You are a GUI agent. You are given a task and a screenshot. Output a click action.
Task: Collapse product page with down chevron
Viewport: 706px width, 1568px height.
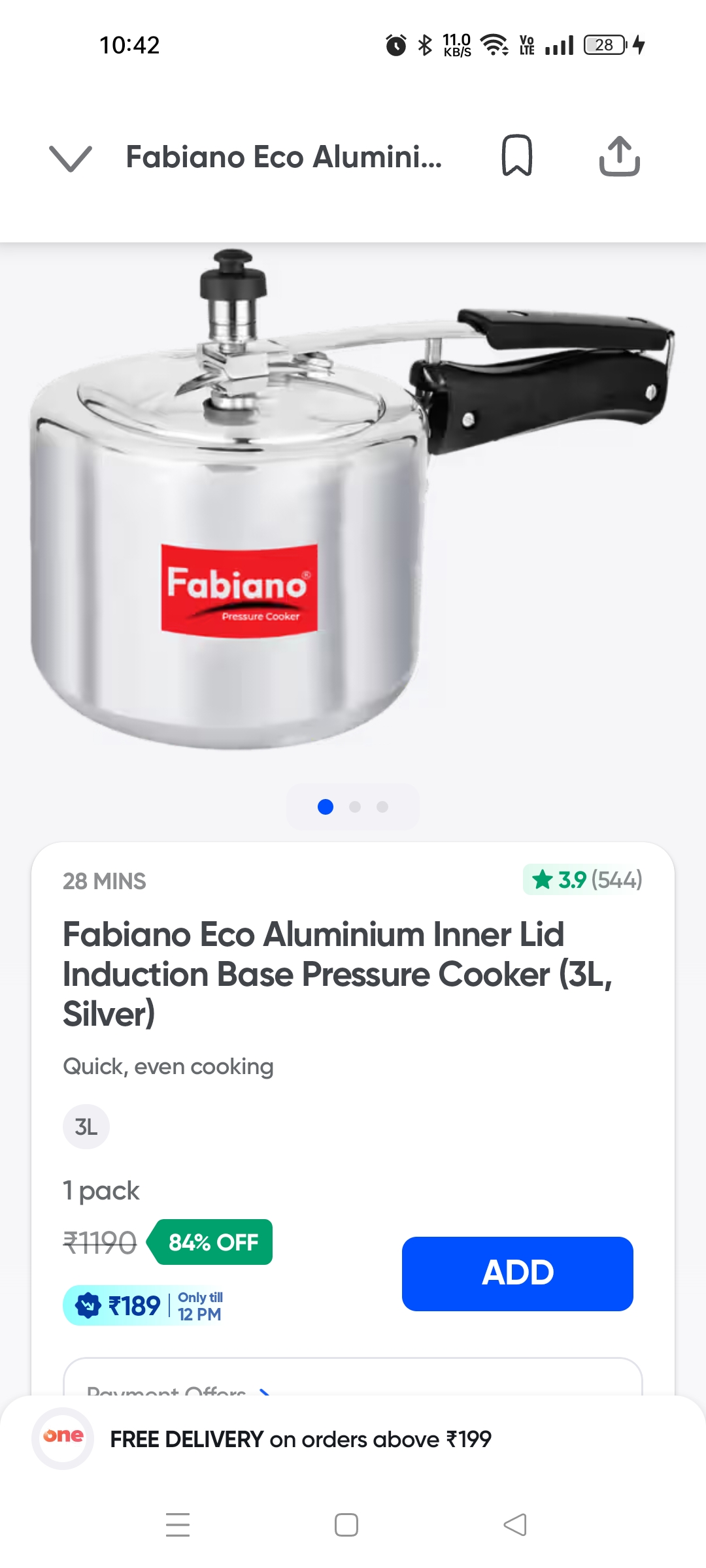[71, 157]
